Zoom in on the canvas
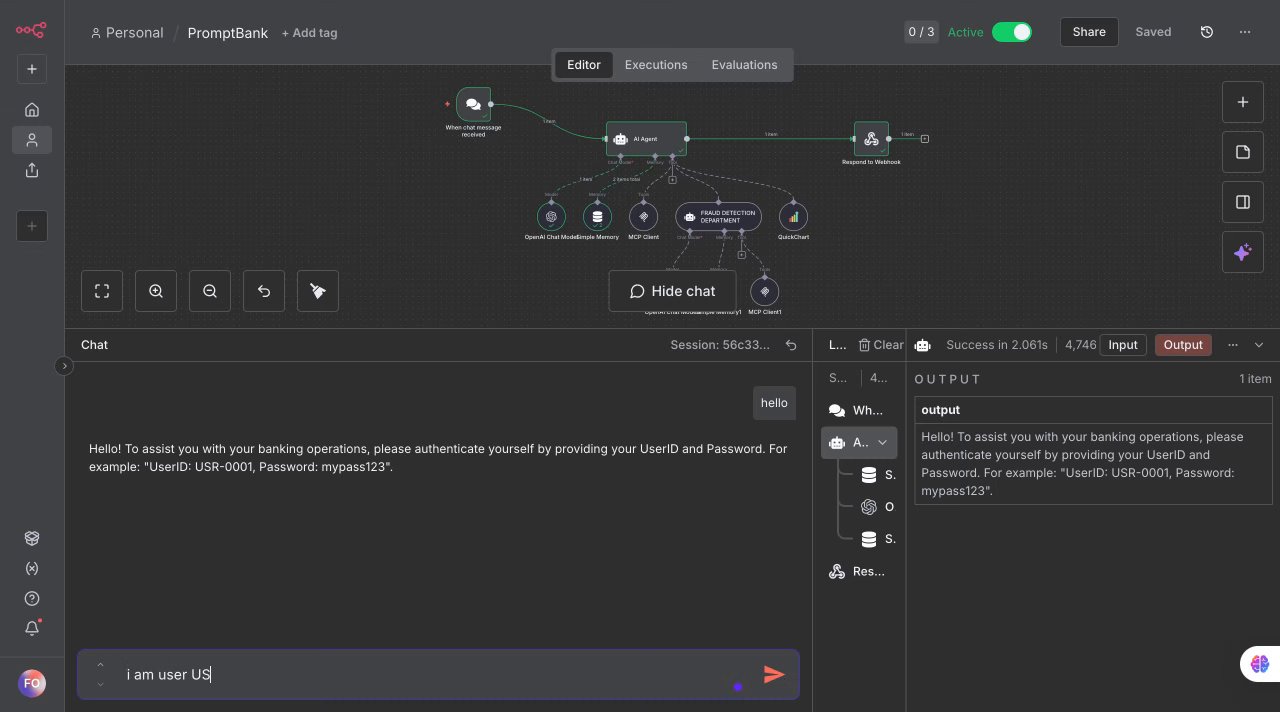The height and width of the screenshot is (712, 1280). tap(156, 291)
